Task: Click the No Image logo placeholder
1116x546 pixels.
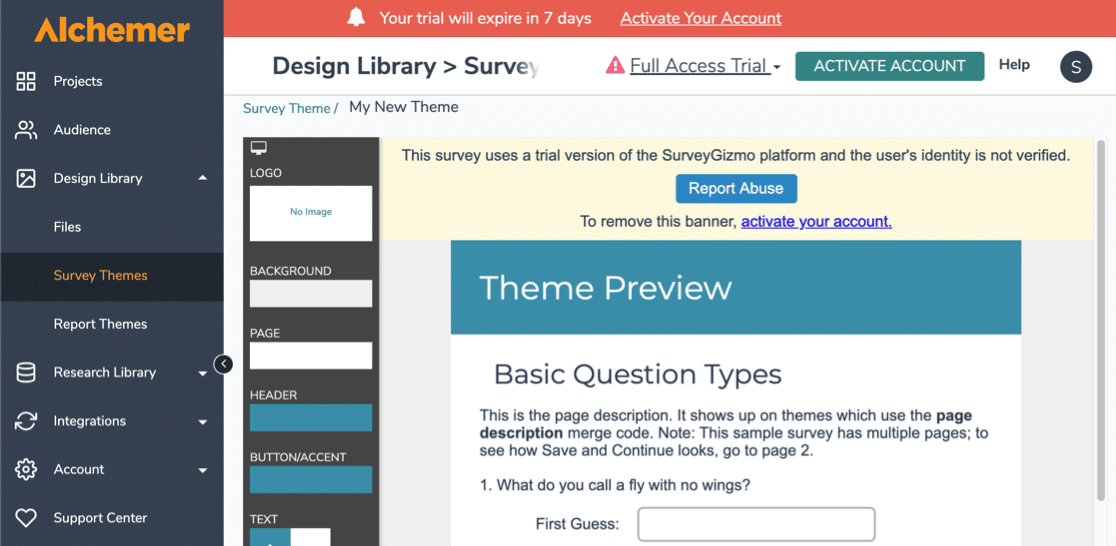Action: [x=311, y=213]
